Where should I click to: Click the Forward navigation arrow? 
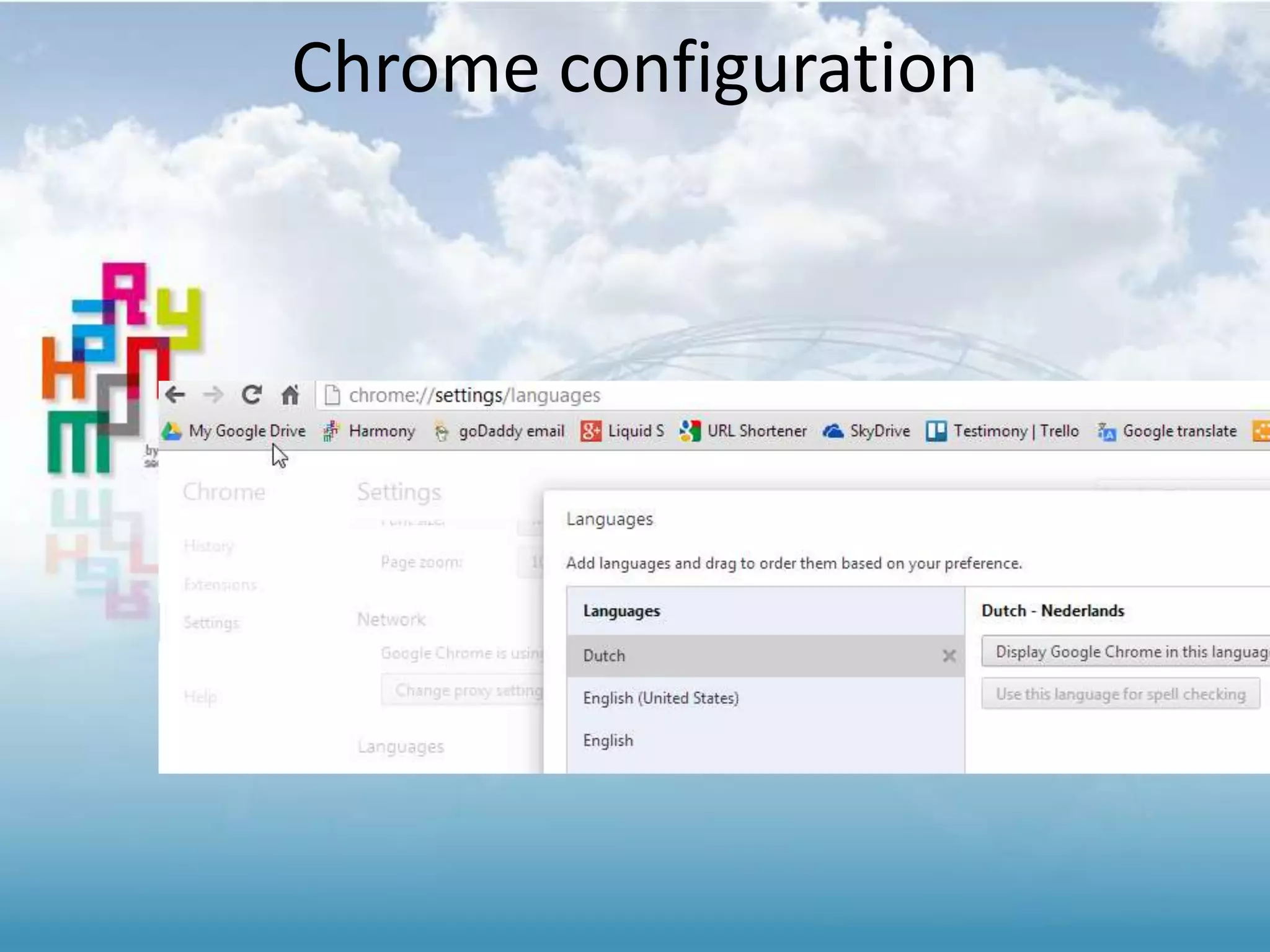click(x=213, y=395)
